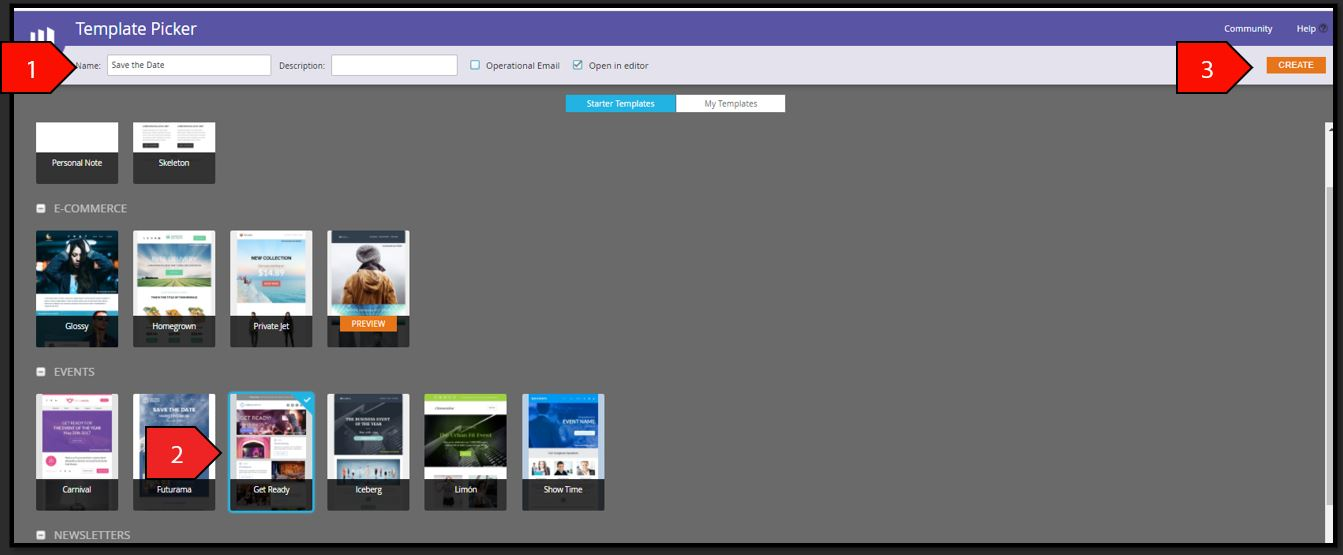
Task: Collapse the EVENTS section
Action: coord(41,372)
